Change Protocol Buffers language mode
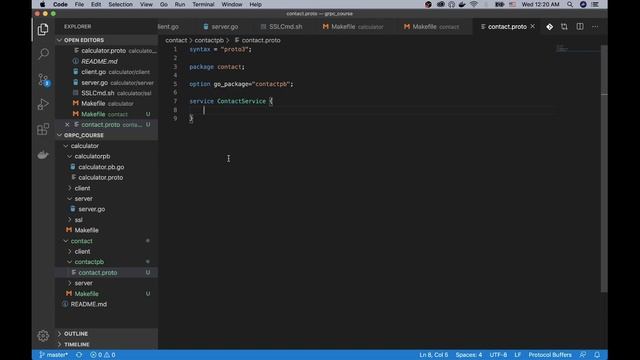This screenshot has height=360, width=640. 550,355
